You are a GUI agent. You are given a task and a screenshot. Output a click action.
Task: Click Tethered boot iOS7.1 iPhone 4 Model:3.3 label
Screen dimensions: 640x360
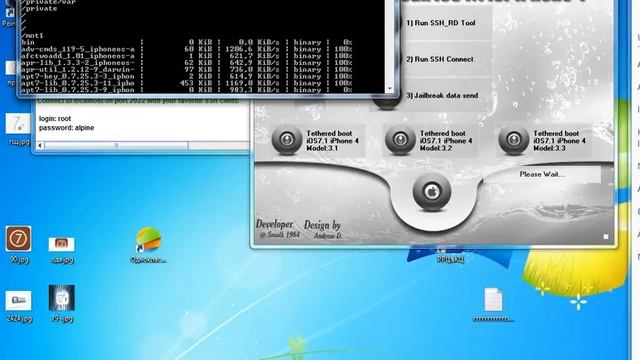(560, 140)
